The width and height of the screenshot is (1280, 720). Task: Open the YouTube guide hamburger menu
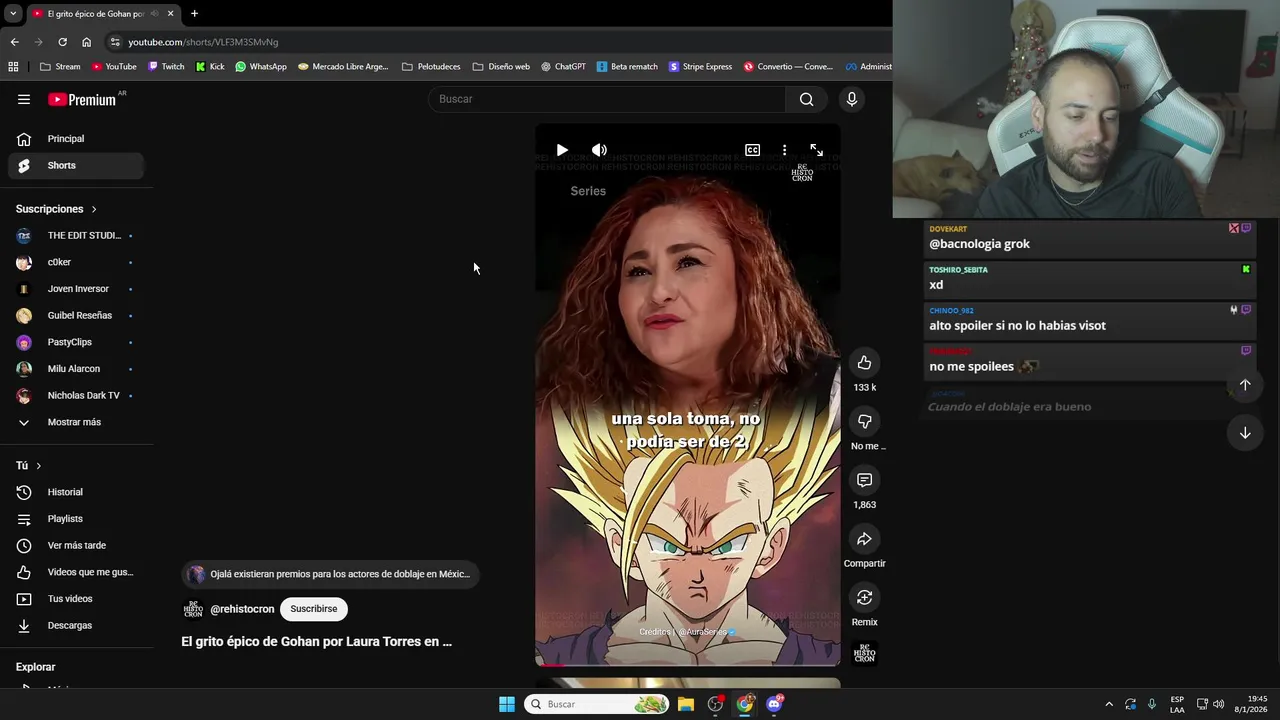(24, 99)
